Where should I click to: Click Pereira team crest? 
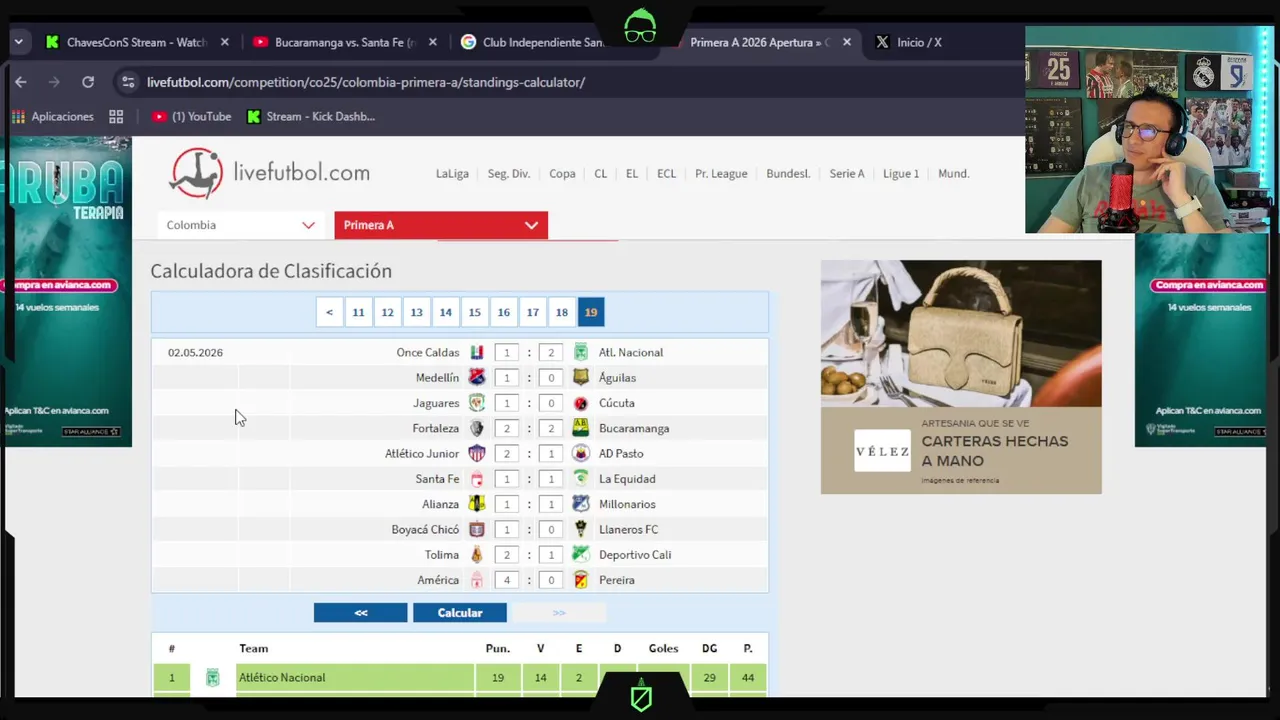[580, 580]
